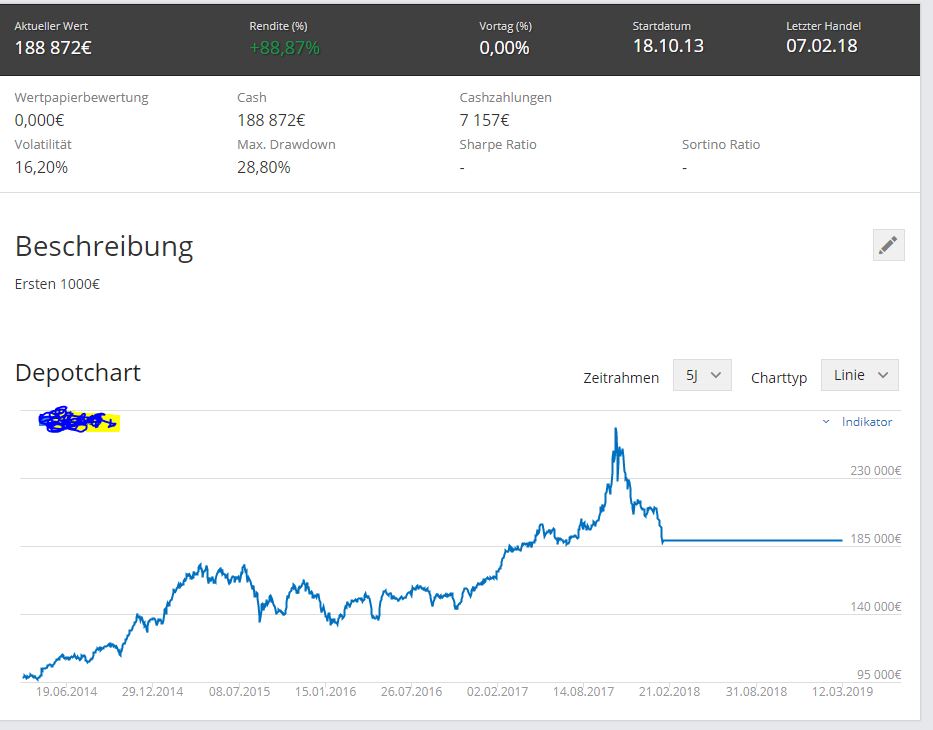Click the Cashzahlungen 7 157€ value
Image resolution: width=933 pixels, height=730 pixels.
click(x=484, y=120)
